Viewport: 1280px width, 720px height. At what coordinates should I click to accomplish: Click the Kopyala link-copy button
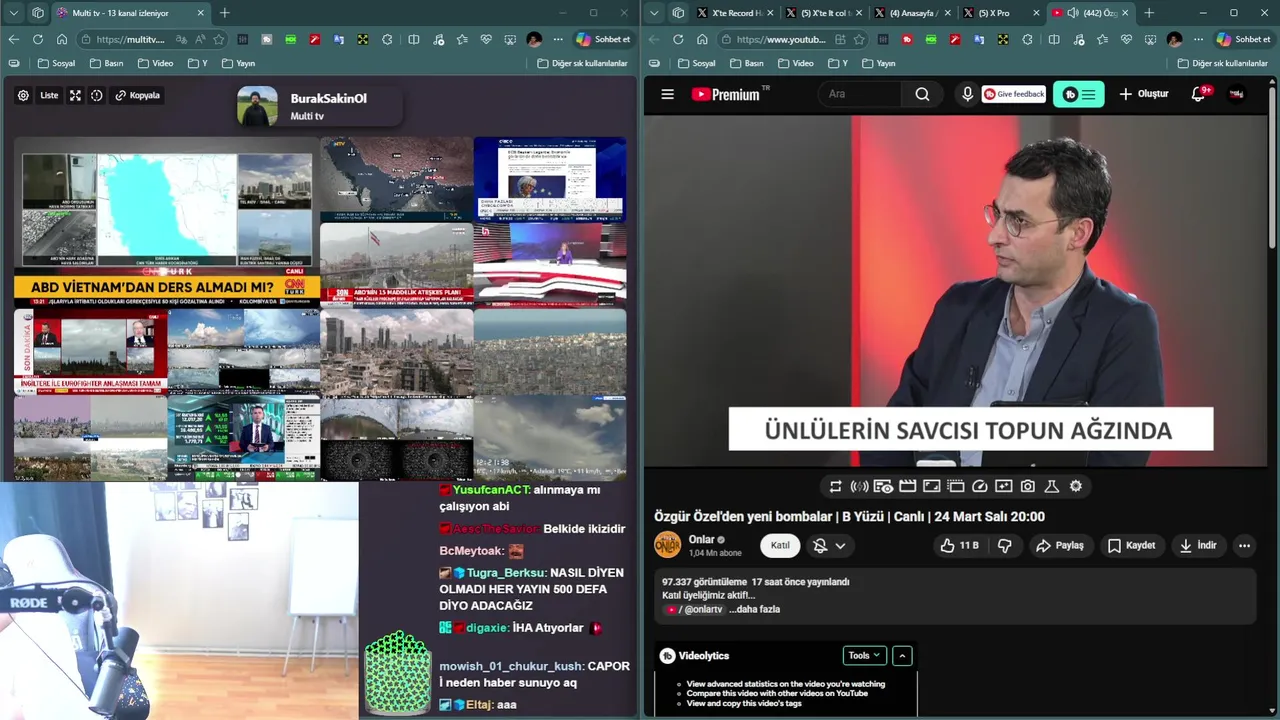pyautogui.click(x=137, y=95)
